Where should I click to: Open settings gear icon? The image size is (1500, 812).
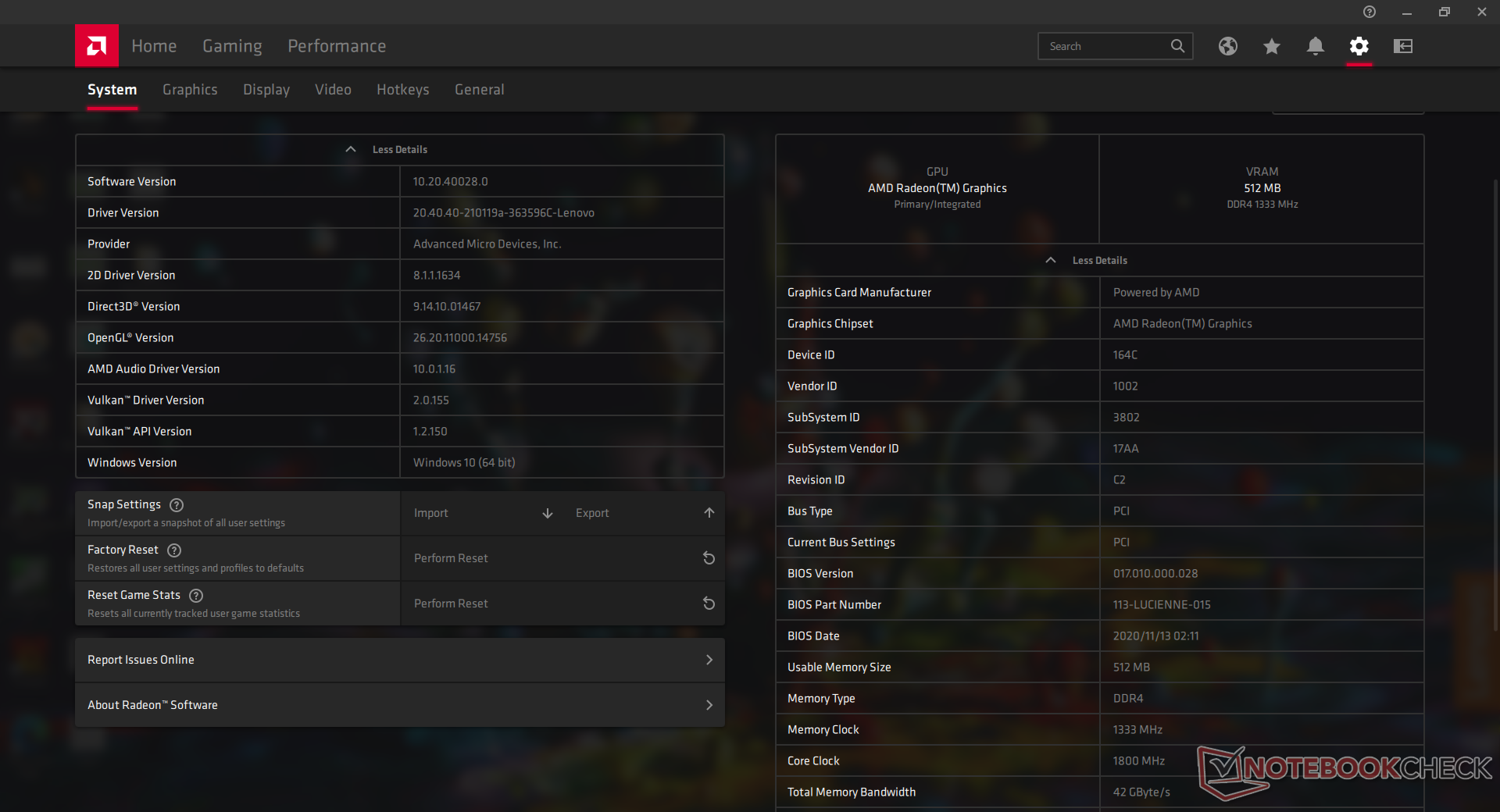coord(1359,46)
